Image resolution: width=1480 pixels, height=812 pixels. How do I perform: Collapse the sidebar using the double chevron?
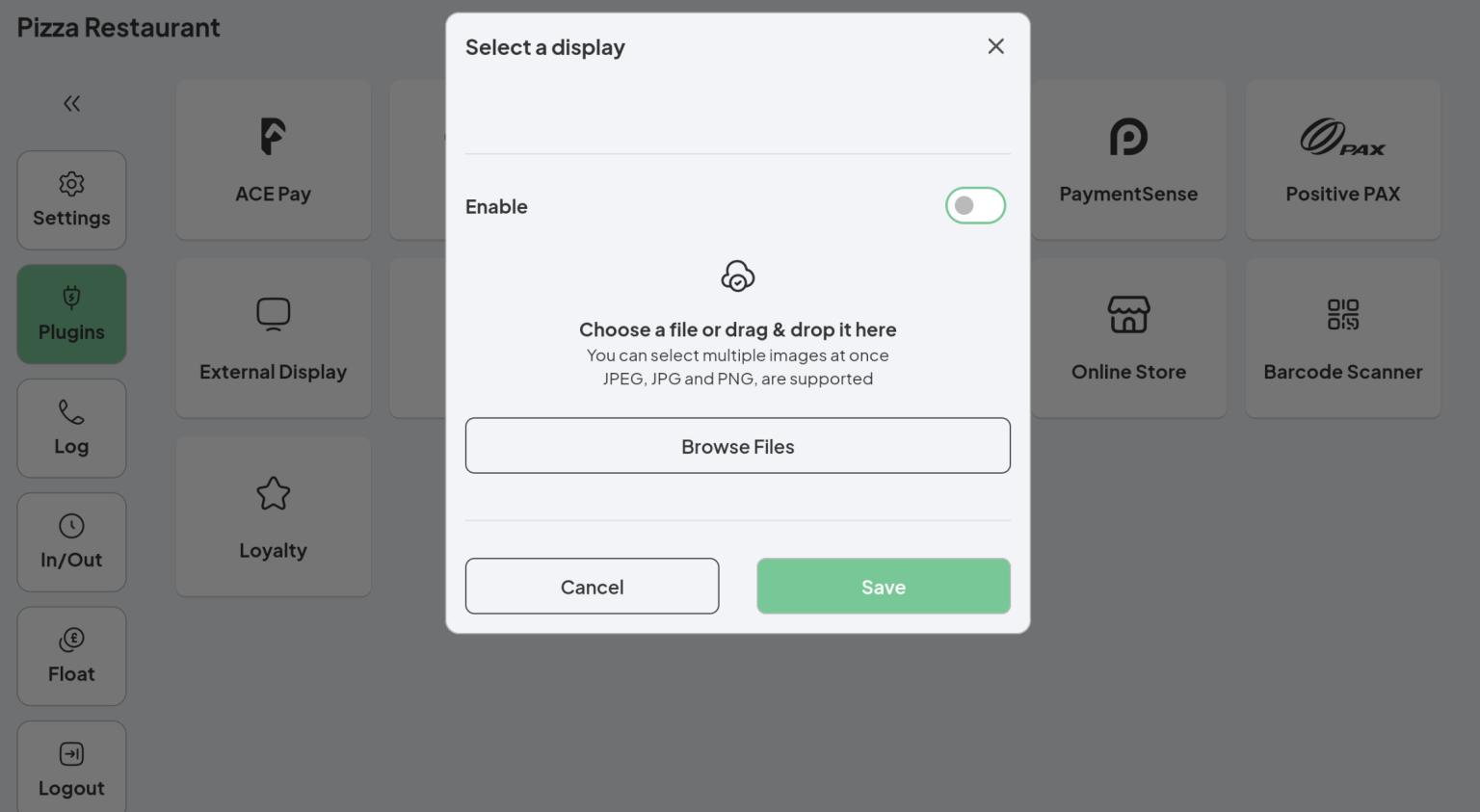pyautogui.click(x=71, y=103)
